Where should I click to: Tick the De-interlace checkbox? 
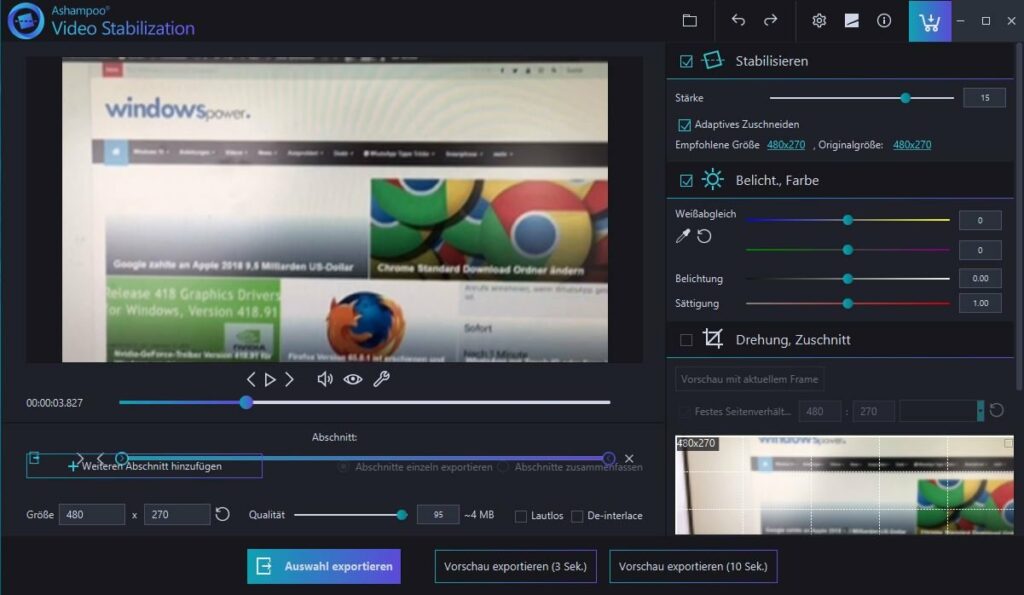[577, 516]
